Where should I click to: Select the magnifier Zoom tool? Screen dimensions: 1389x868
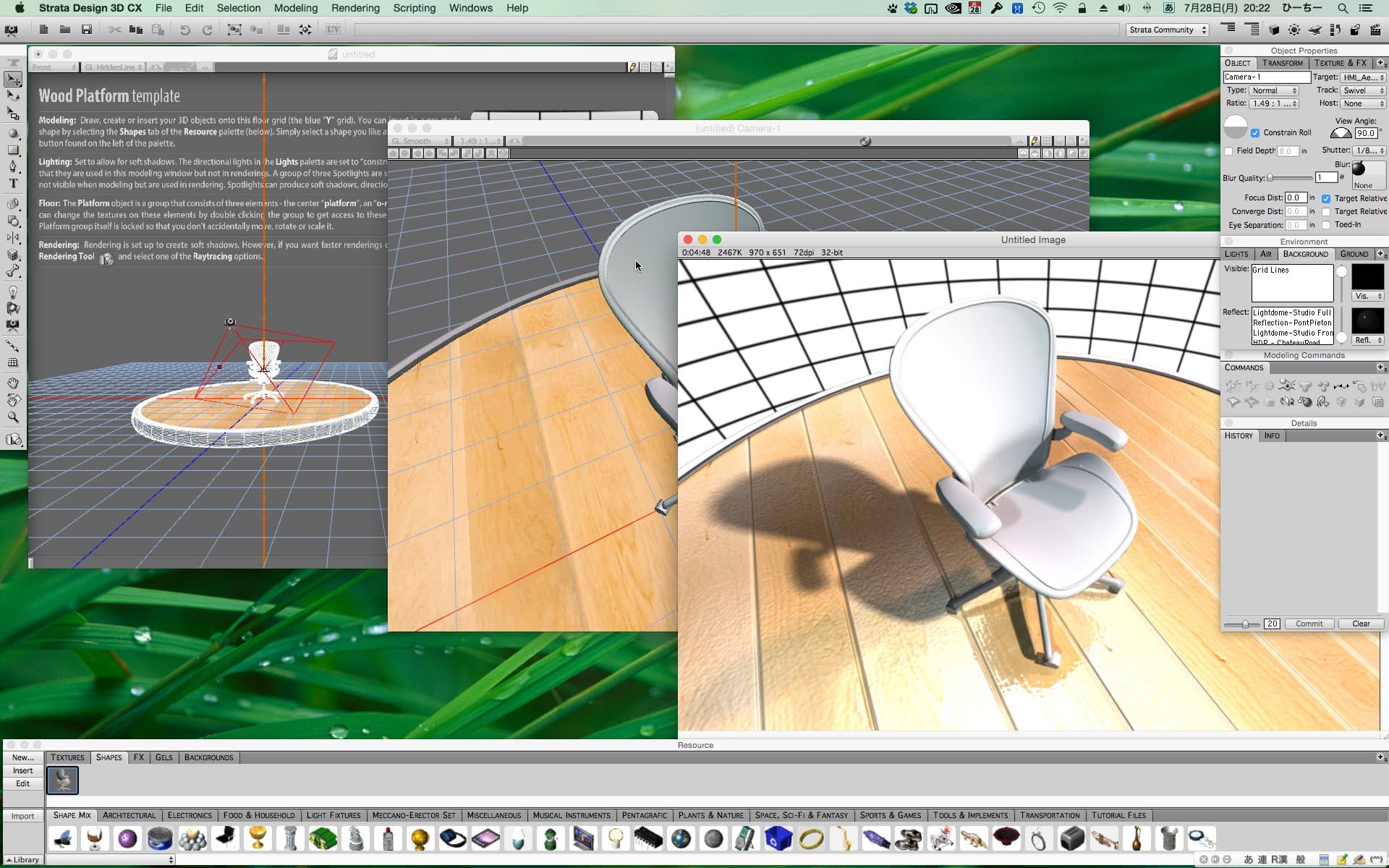pyautogui.click(x=13, y=417)
